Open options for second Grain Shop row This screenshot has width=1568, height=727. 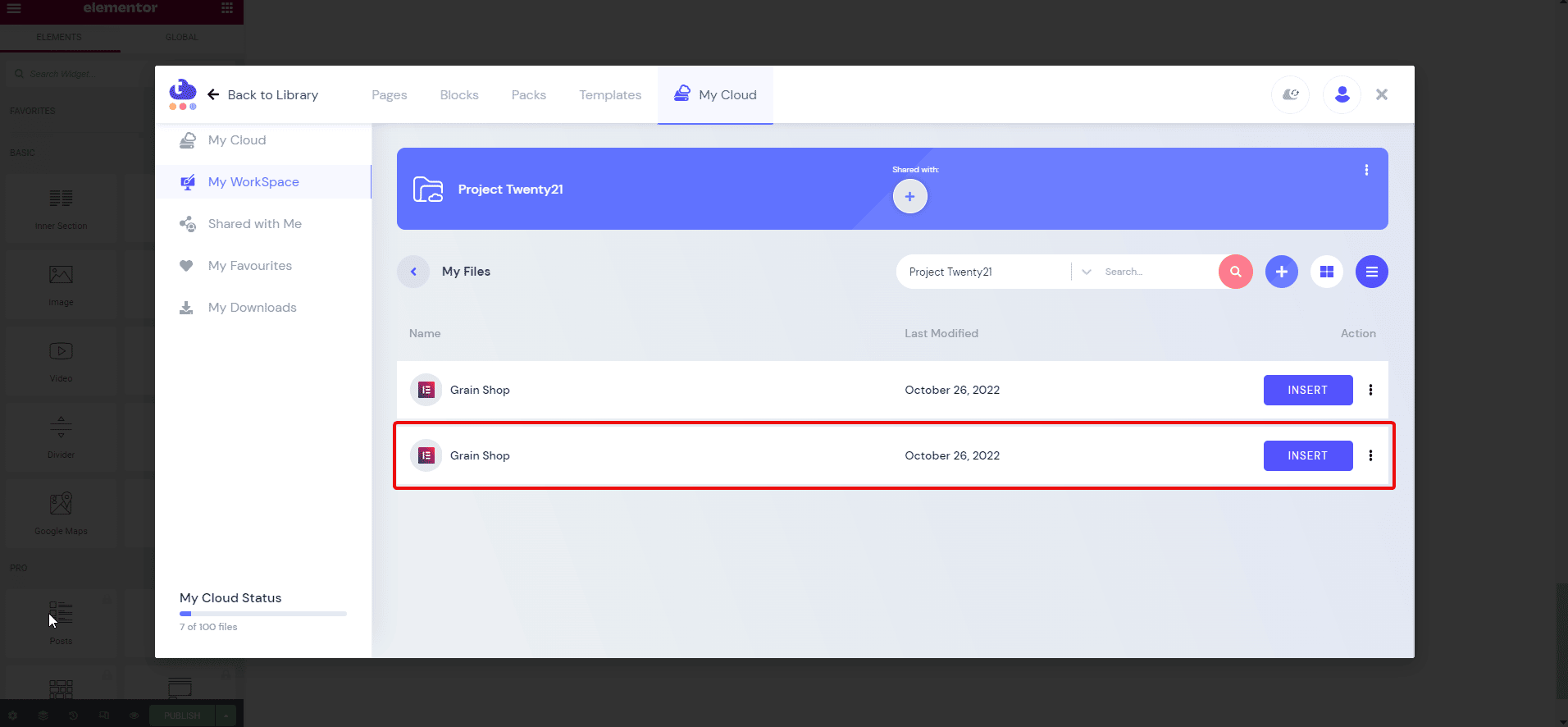(x=1370, y=455)
